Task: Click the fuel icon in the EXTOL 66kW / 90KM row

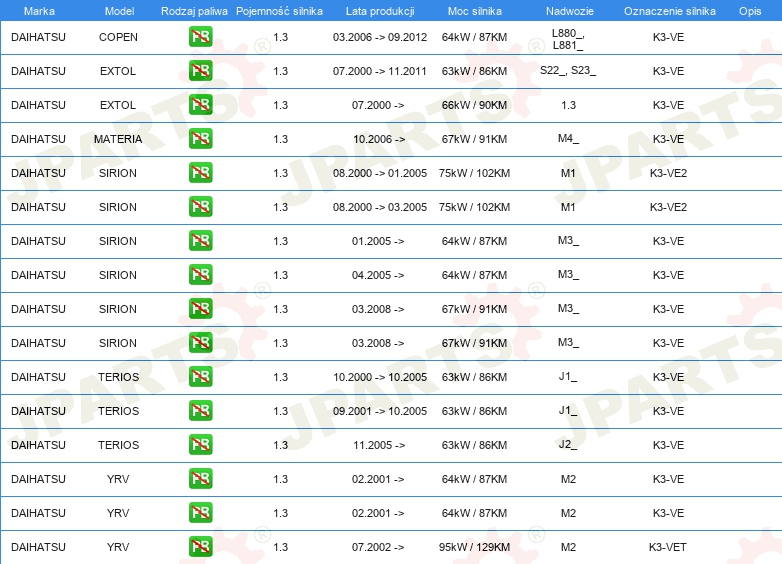Action: (x=200, y=105)
